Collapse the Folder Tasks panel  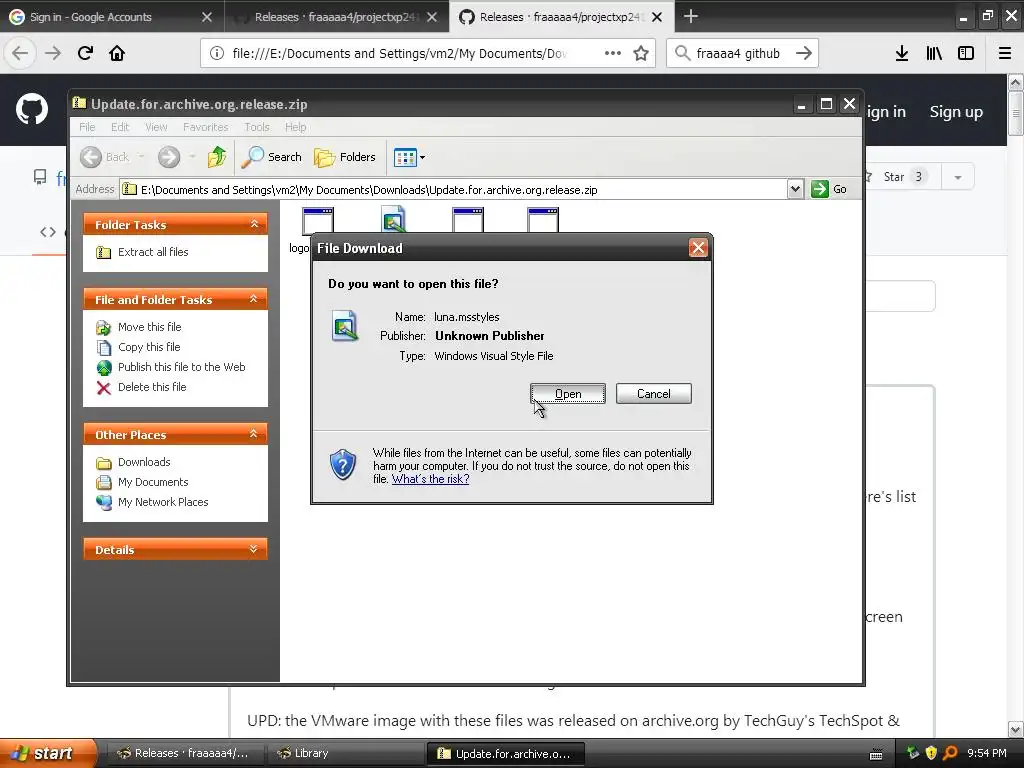[x=254, y=224]
